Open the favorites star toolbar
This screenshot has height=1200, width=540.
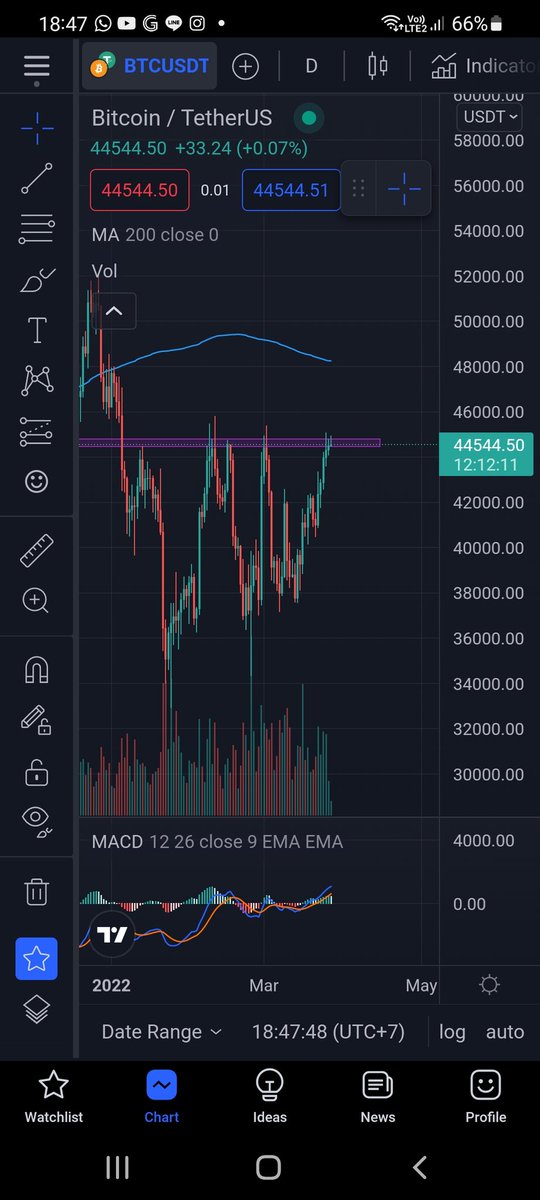point(37,959)
